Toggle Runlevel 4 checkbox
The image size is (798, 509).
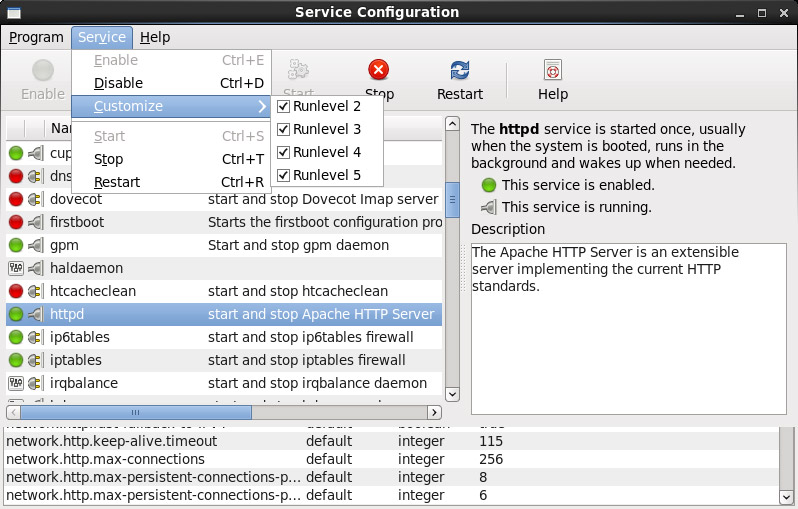pyautogui.click(x=283, y=152)
